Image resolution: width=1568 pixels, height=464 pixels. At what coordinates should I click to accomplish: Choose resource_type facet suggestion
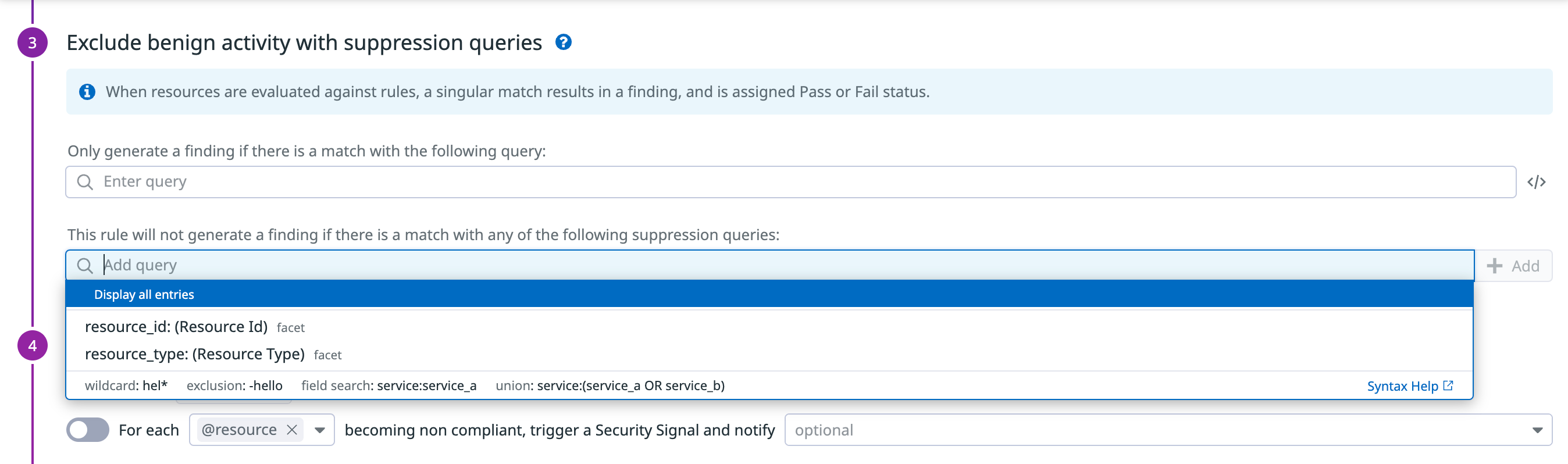tap(194, 354)
